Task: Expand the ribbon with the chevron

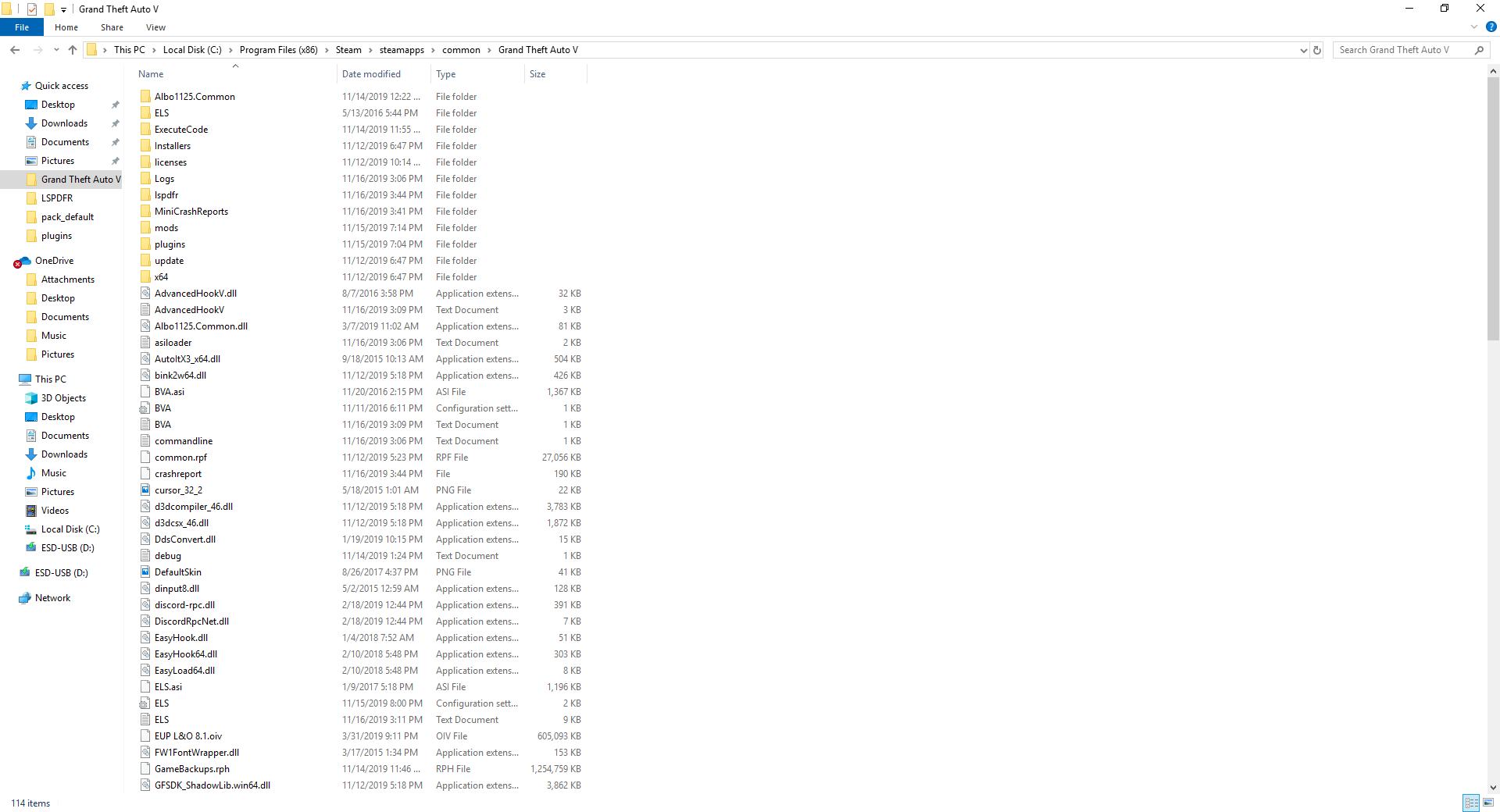Action: point(1474,27)
